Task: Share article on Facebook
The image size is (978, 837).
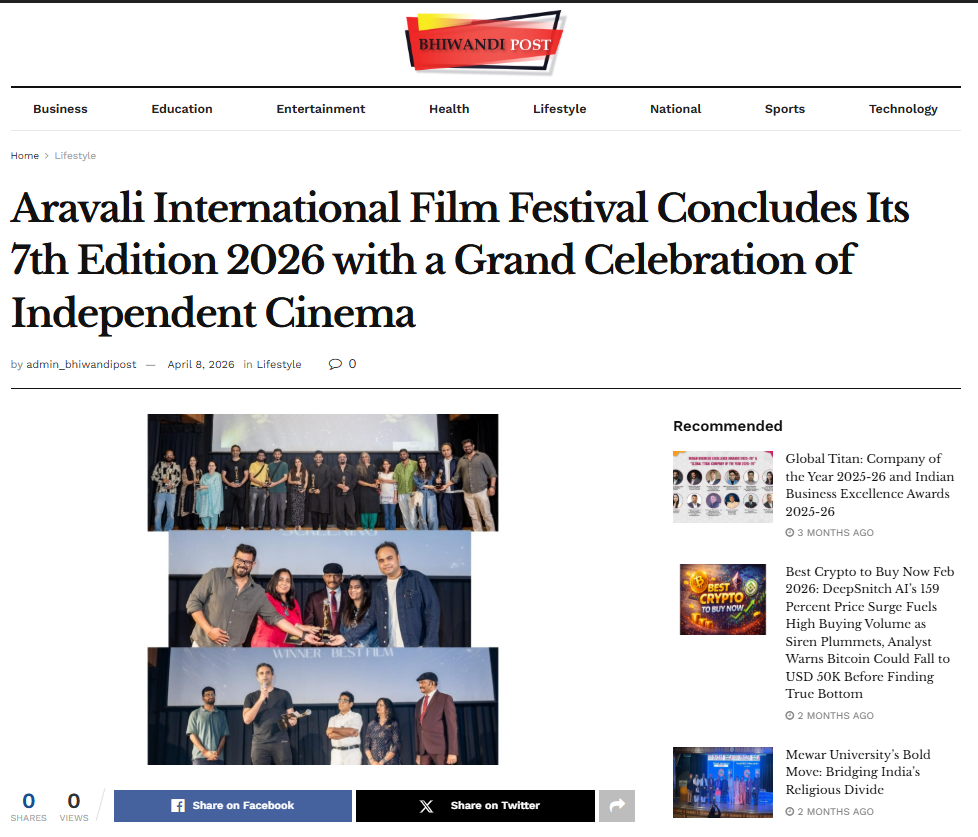Action: click(232, 805)
